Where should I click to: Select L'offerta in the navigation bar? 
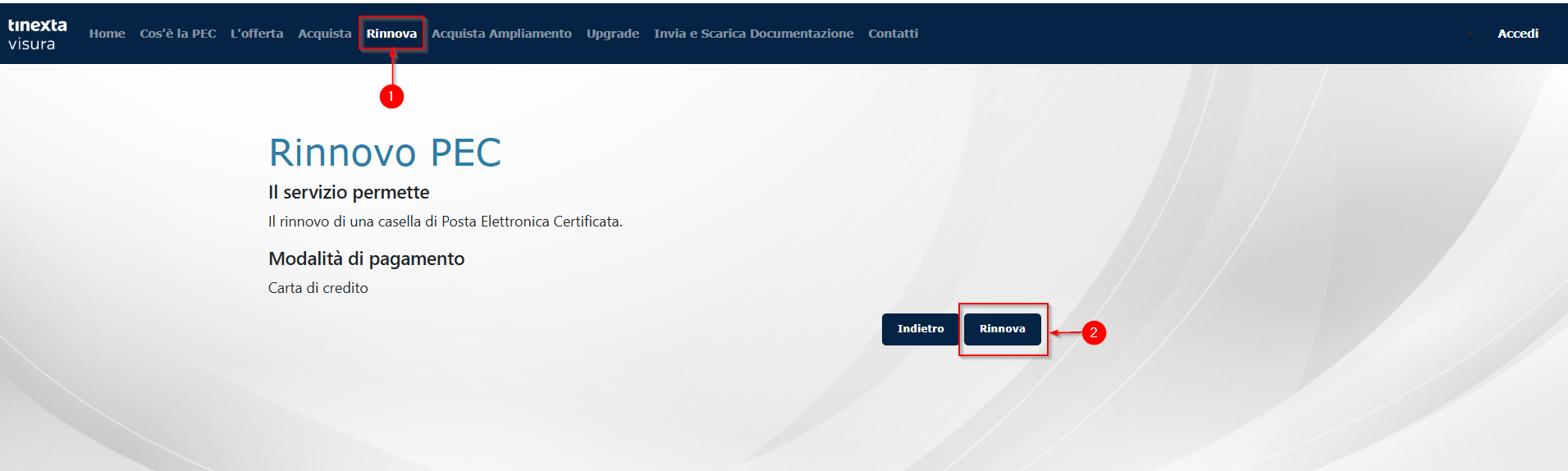point(257,34)
